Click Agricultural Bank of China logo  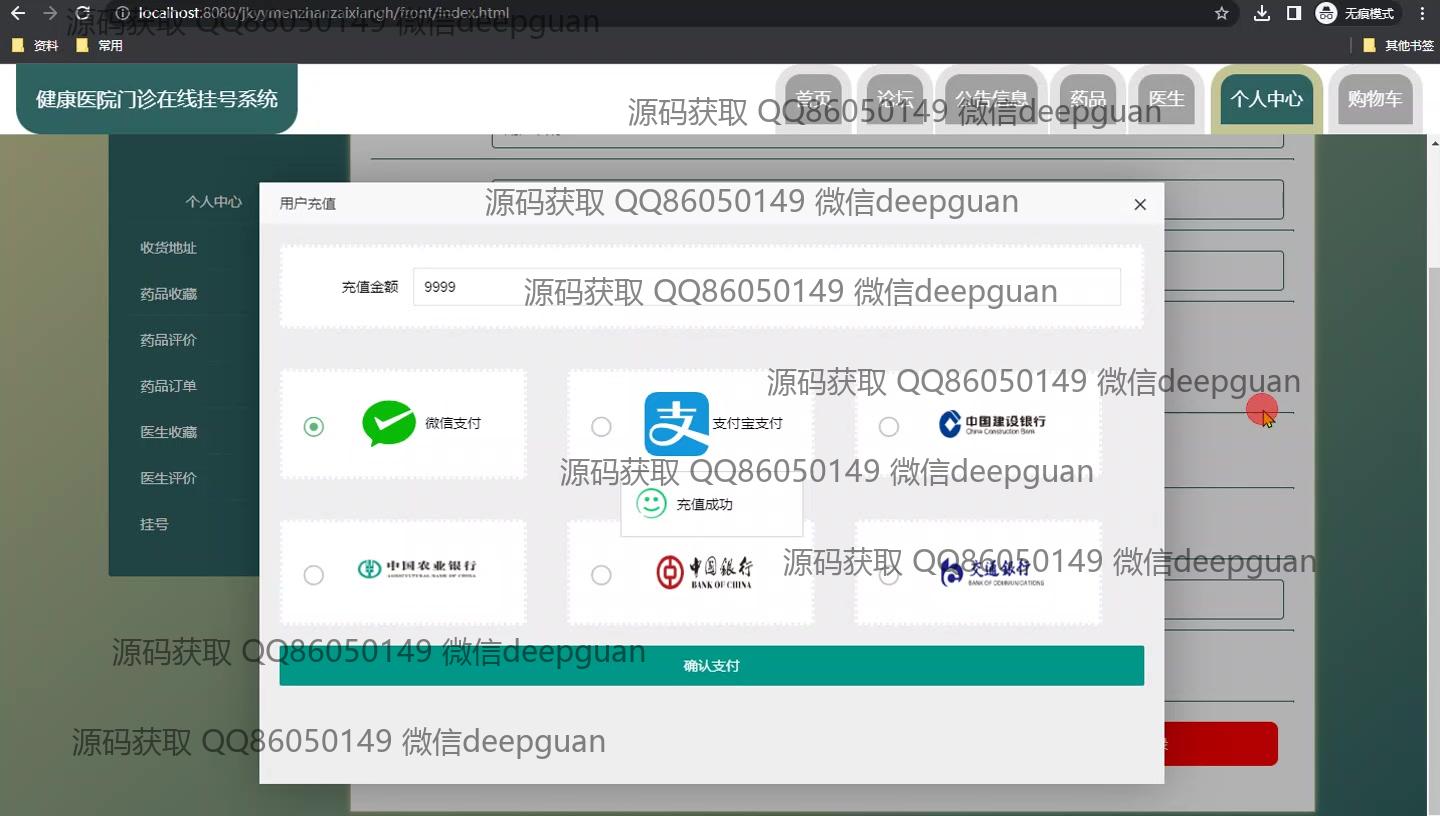coord(418,570)
